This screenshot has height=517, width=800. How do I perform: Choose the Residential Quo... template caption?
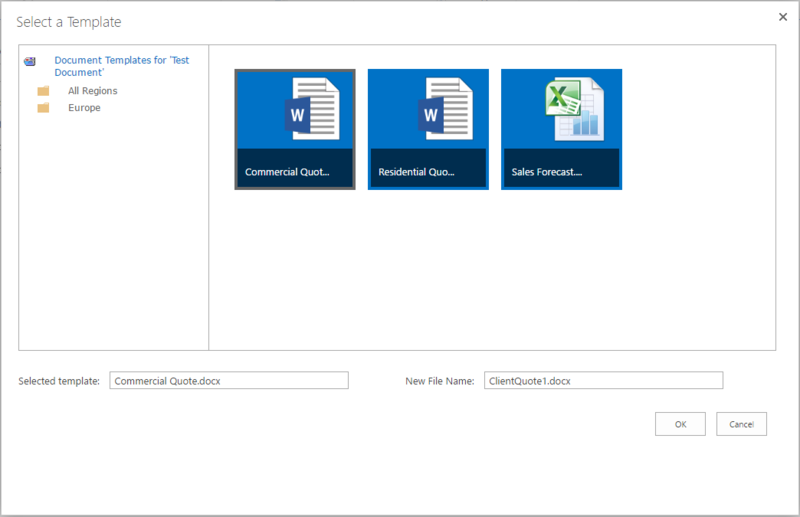pyautogui.click(x=416, y=172)
